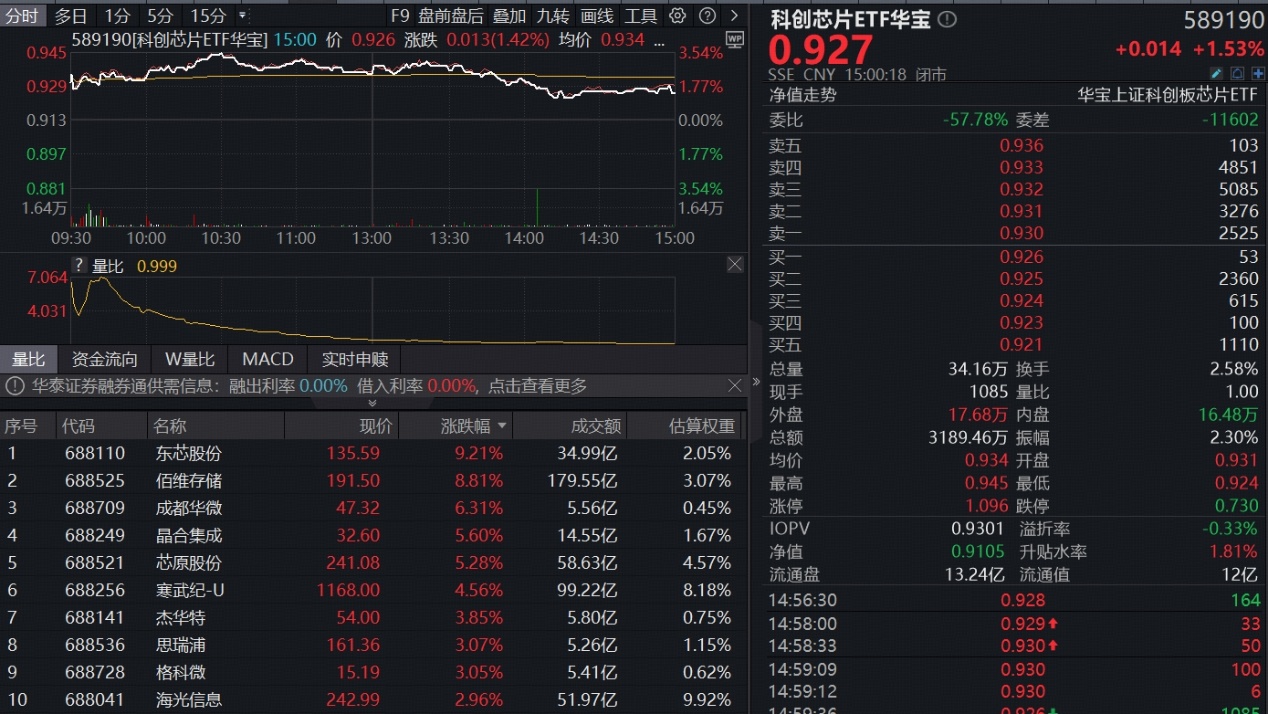Viewport: 1268px width, 714px height.
Task: Click the pencil note icon near quote
Action: [x=1216, y=74]
